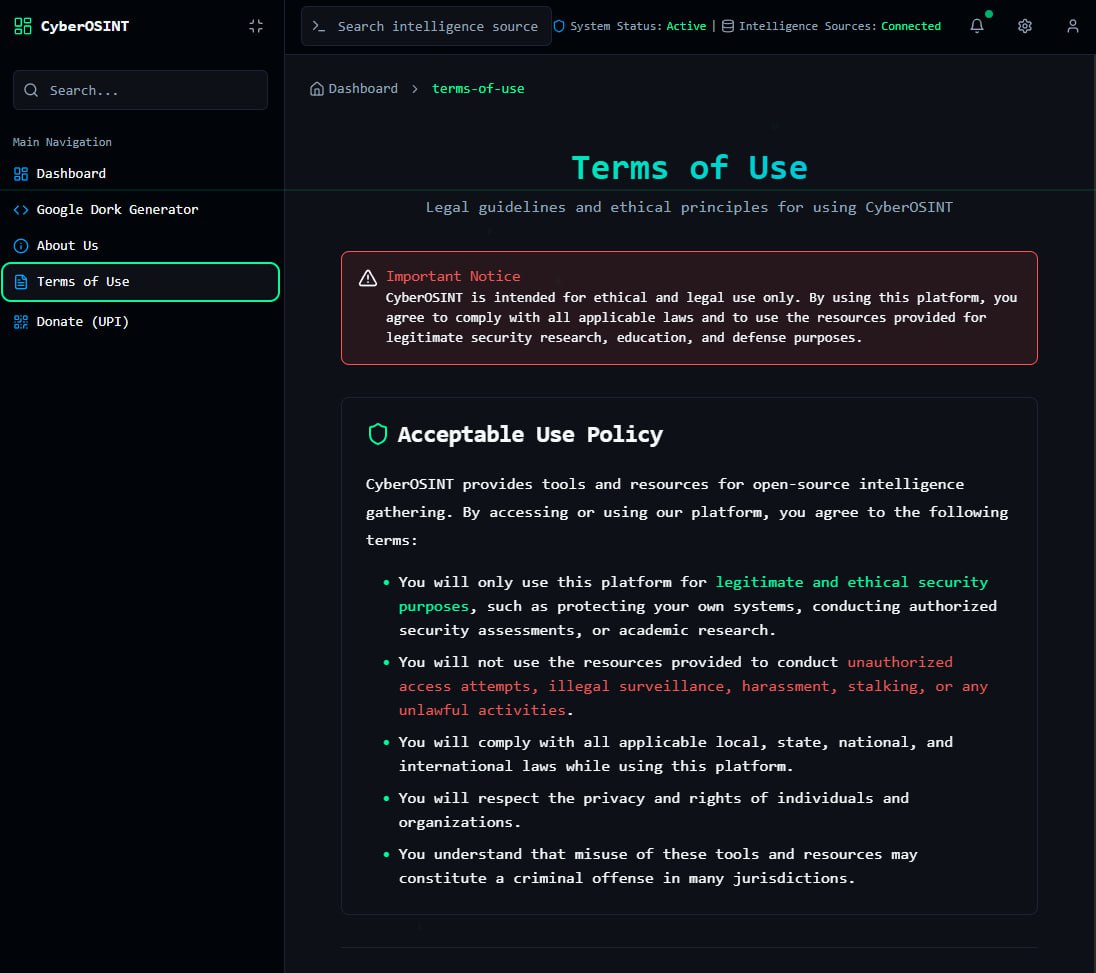Click the terminal prompt icon in top search
The height and width of the screenshot is (973, 1096).
(x=319, y=26)
